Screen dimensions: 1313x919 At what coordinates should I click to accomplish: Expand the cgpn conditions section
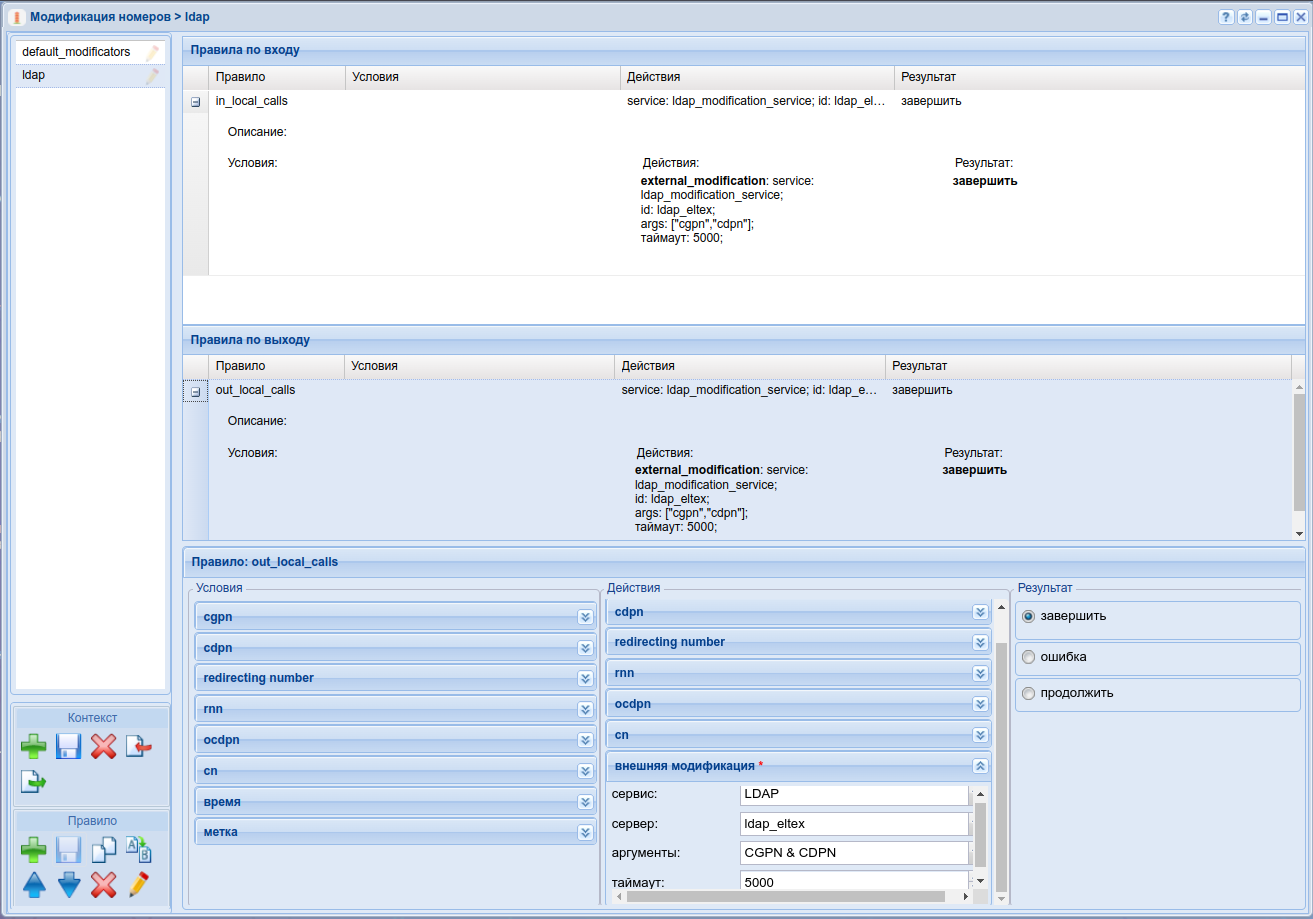[585, 617]
